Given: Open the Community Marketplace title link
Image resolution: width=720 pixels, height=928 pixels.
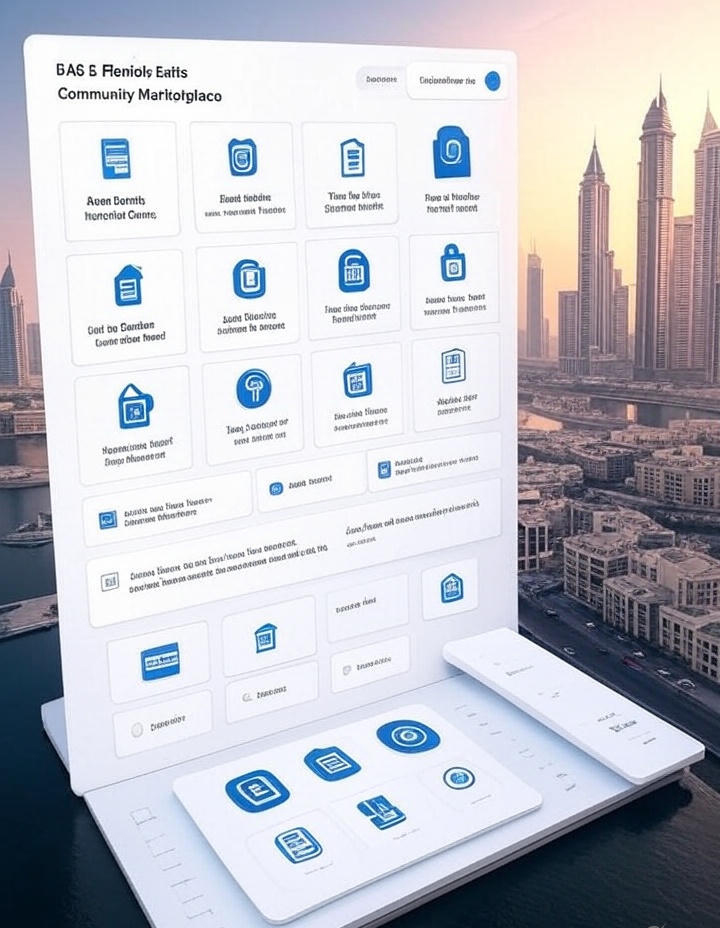Looking at the screenshot, I should coord(140,96).
